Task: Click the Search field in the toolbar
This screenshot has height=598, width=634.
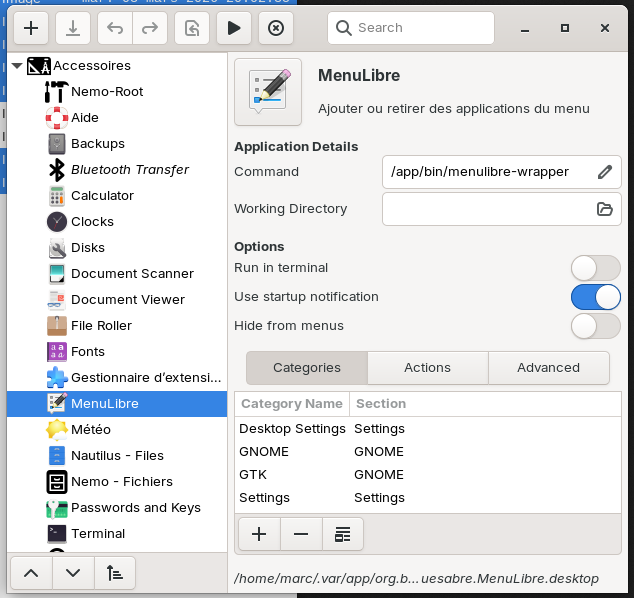Action: pos(410,28)
